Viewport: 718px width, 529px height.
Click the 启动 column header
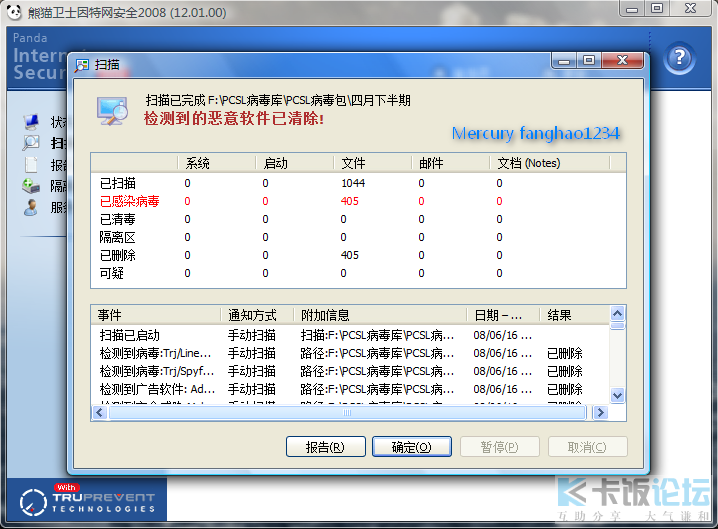coord(294,163)
